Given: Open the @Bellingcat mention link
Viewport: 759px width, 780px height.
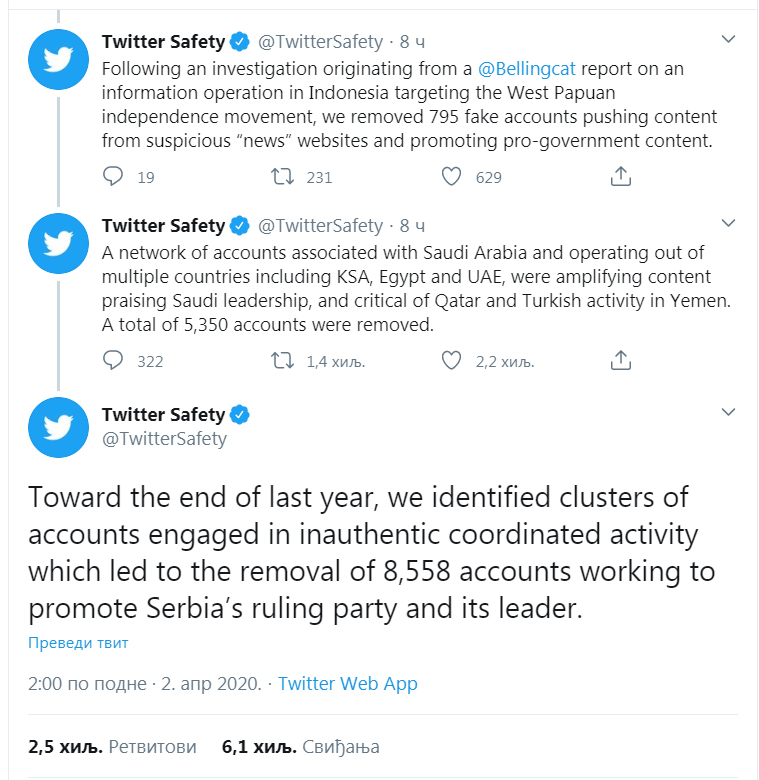Looking at the screenshot, I should pos(527,69).
